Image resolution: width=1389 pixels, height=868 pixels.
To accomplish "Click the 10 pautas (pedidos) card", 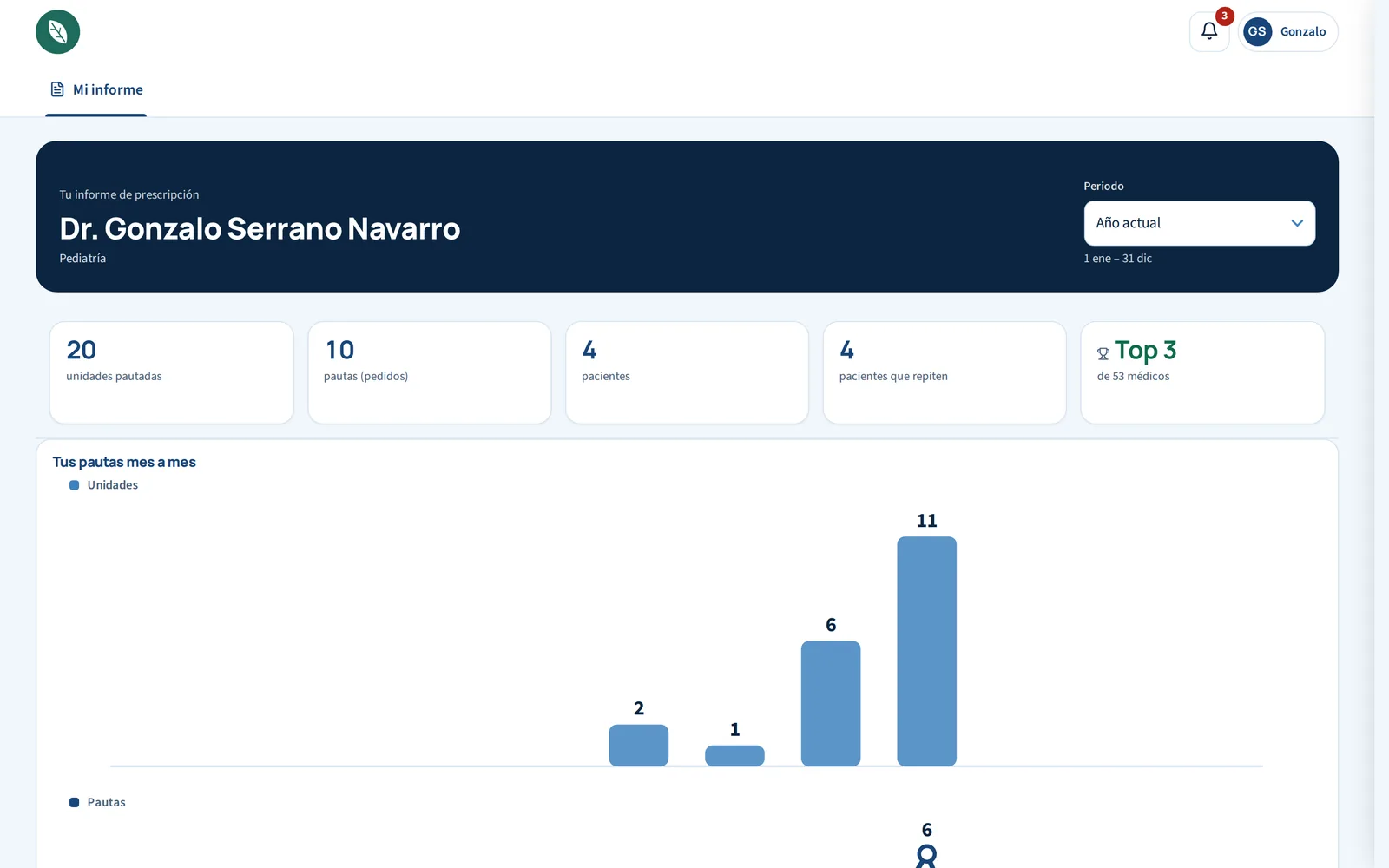I will coord(430,372).
